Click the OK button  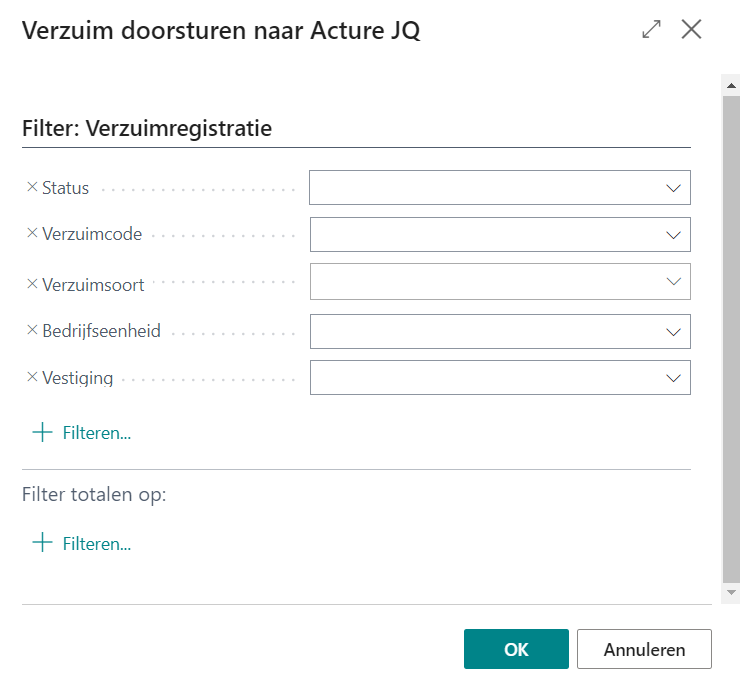516,649
